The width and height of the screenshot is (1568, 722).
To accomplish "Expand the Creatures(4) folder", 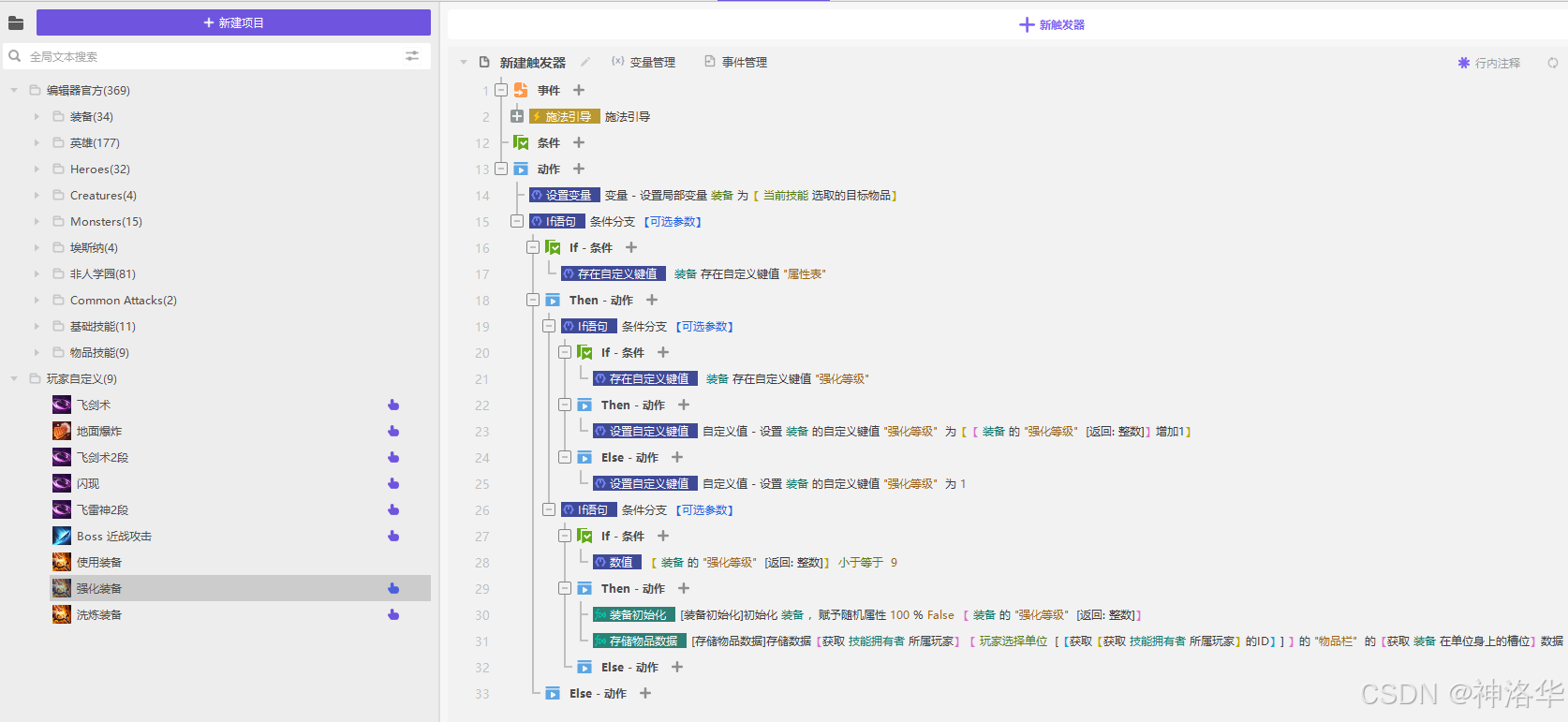I will (x=37, y=196).
